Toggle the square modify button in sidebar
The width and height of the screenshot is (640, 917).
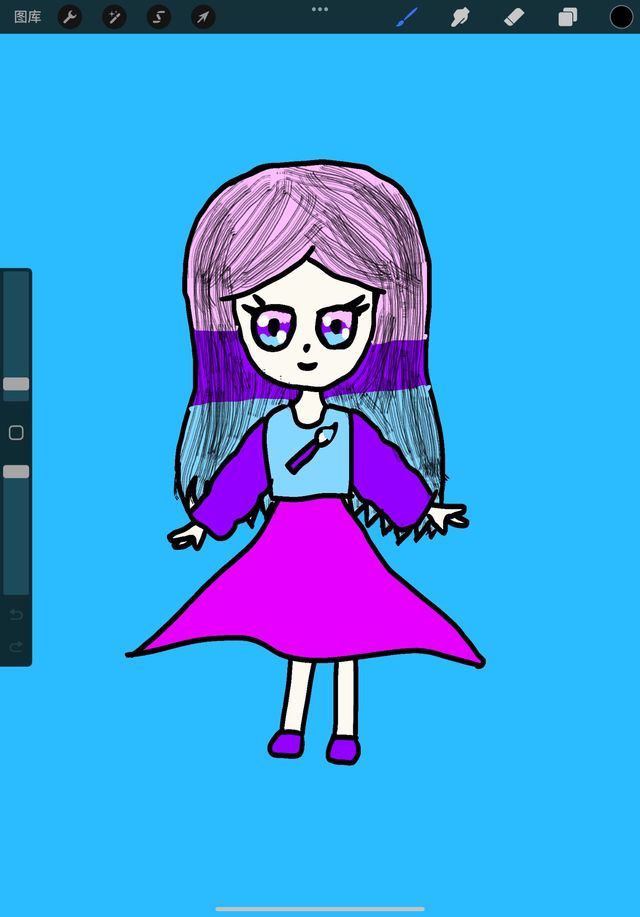(x=16, y=433)
